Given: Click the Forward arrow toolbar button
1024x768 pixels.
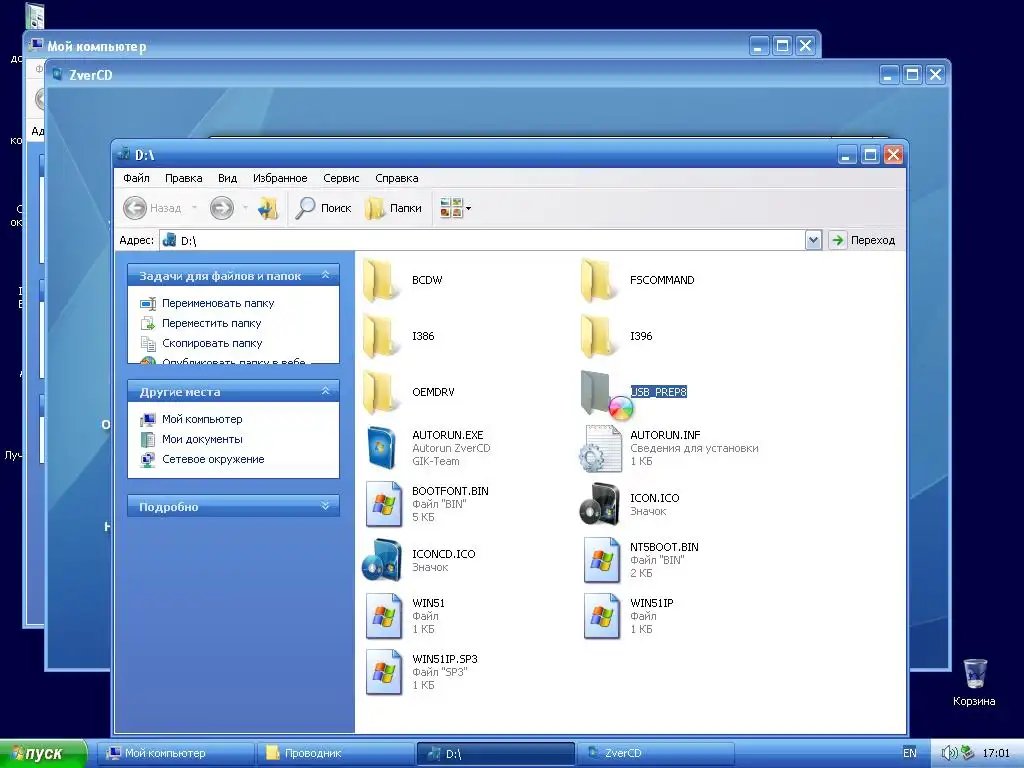Looking at the screenshot, I should (x=222, y=208).
